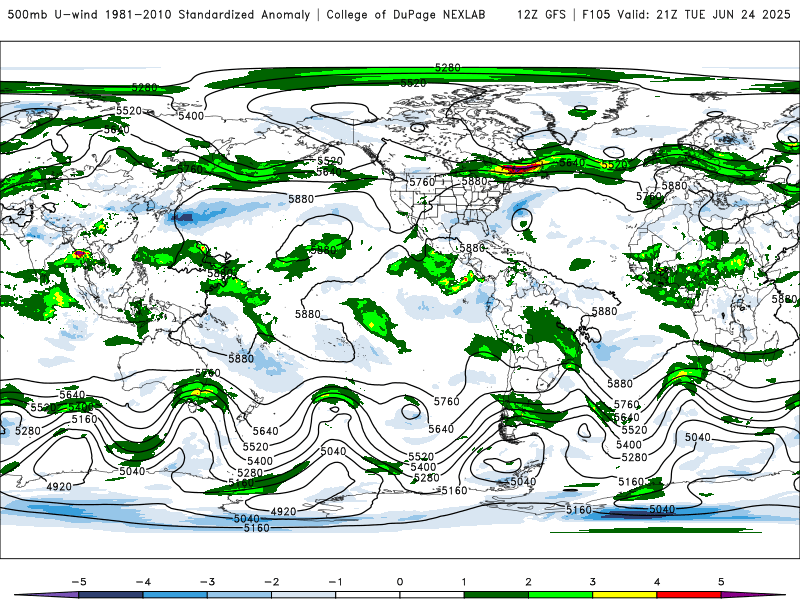Click the colorbar tick label "2"

[x=528, y=582]
